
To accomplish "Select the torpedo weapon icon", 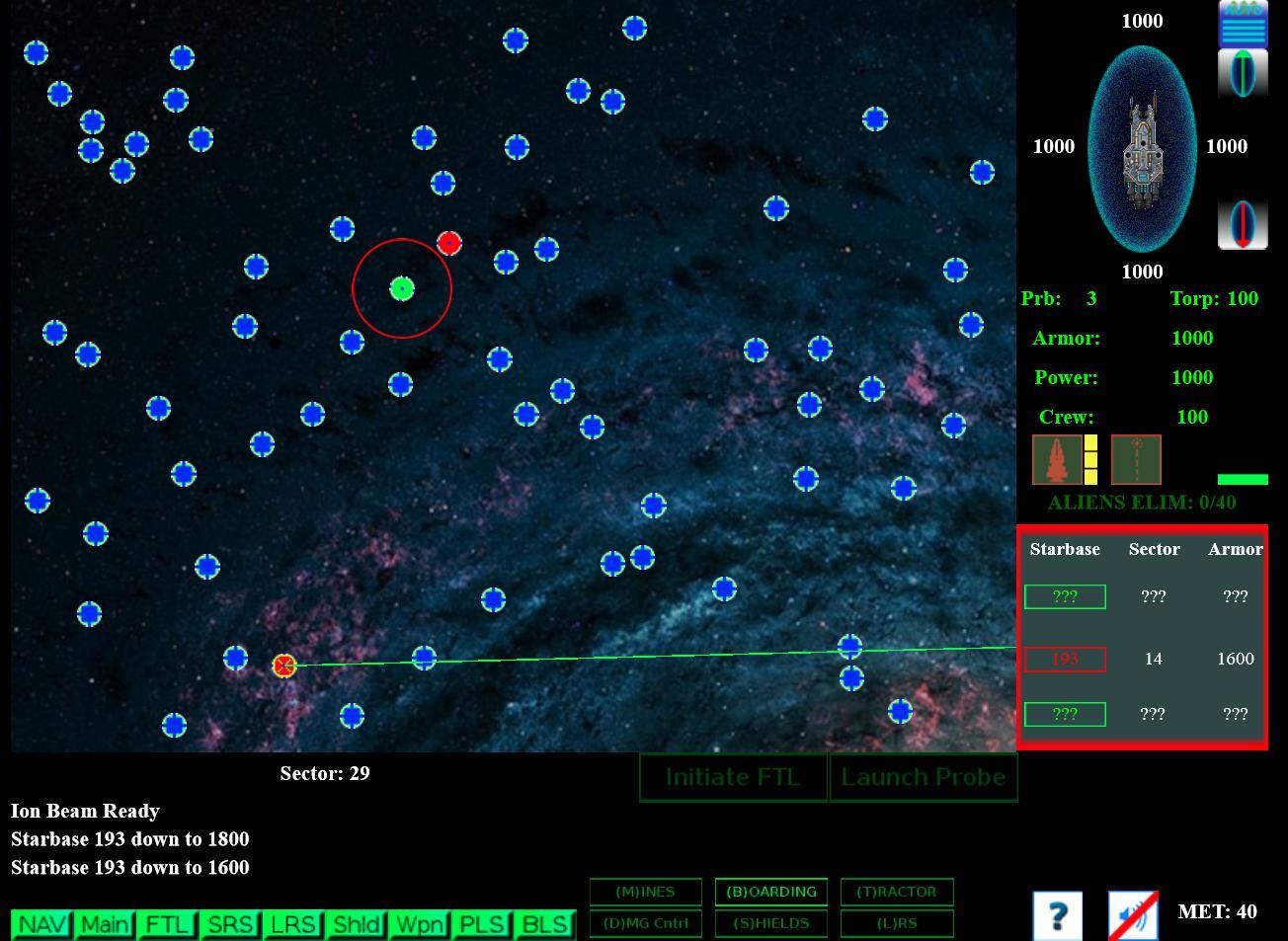I will pyautogui.click(x=1057, y=460).
